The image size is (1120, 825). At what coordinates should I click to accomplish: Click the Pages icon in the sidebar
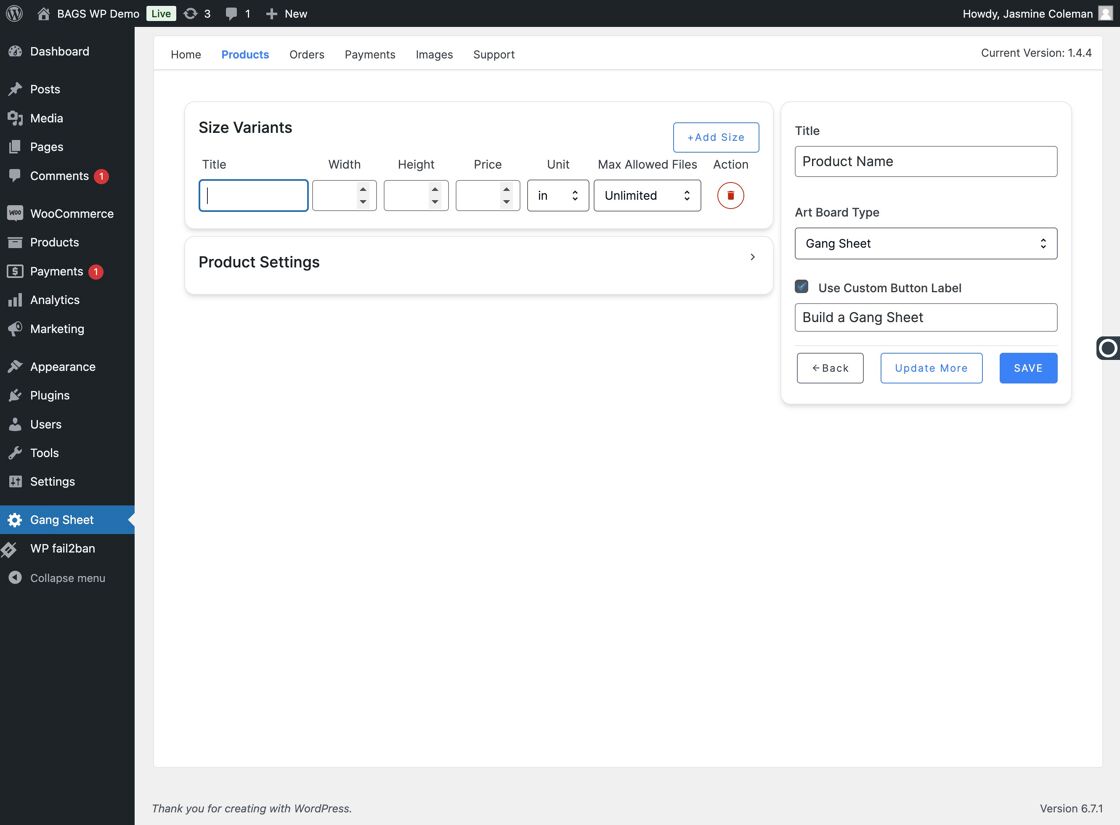15,146
